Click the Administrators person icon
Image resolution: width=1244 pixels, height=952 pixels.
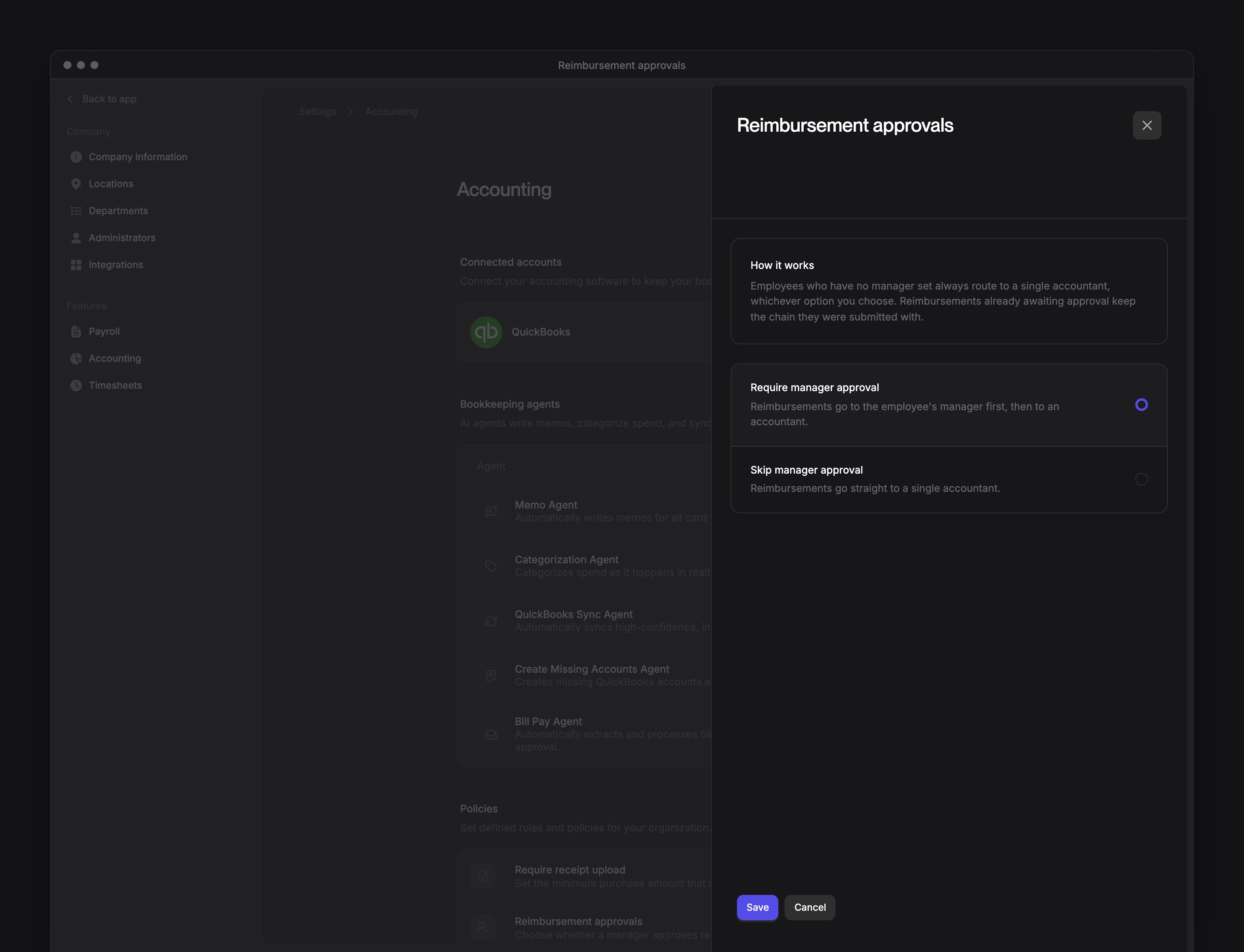(76, 238)
